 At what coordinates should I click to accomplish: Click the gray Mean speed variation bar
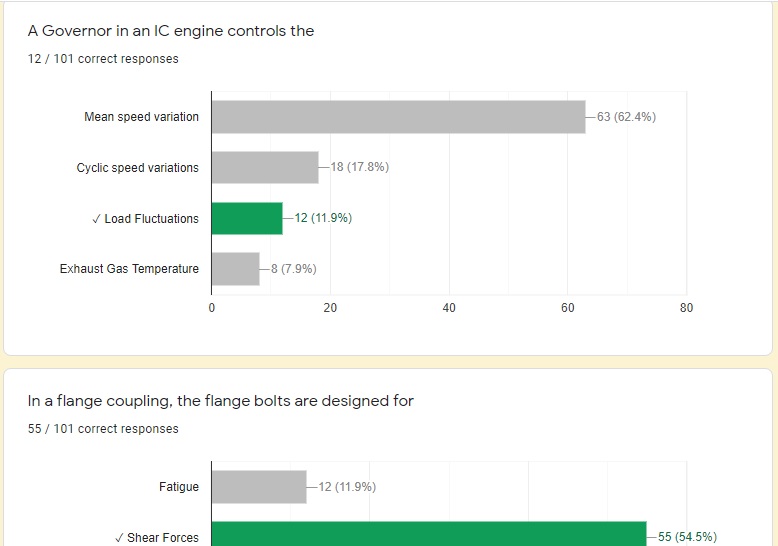click(398, 117)
